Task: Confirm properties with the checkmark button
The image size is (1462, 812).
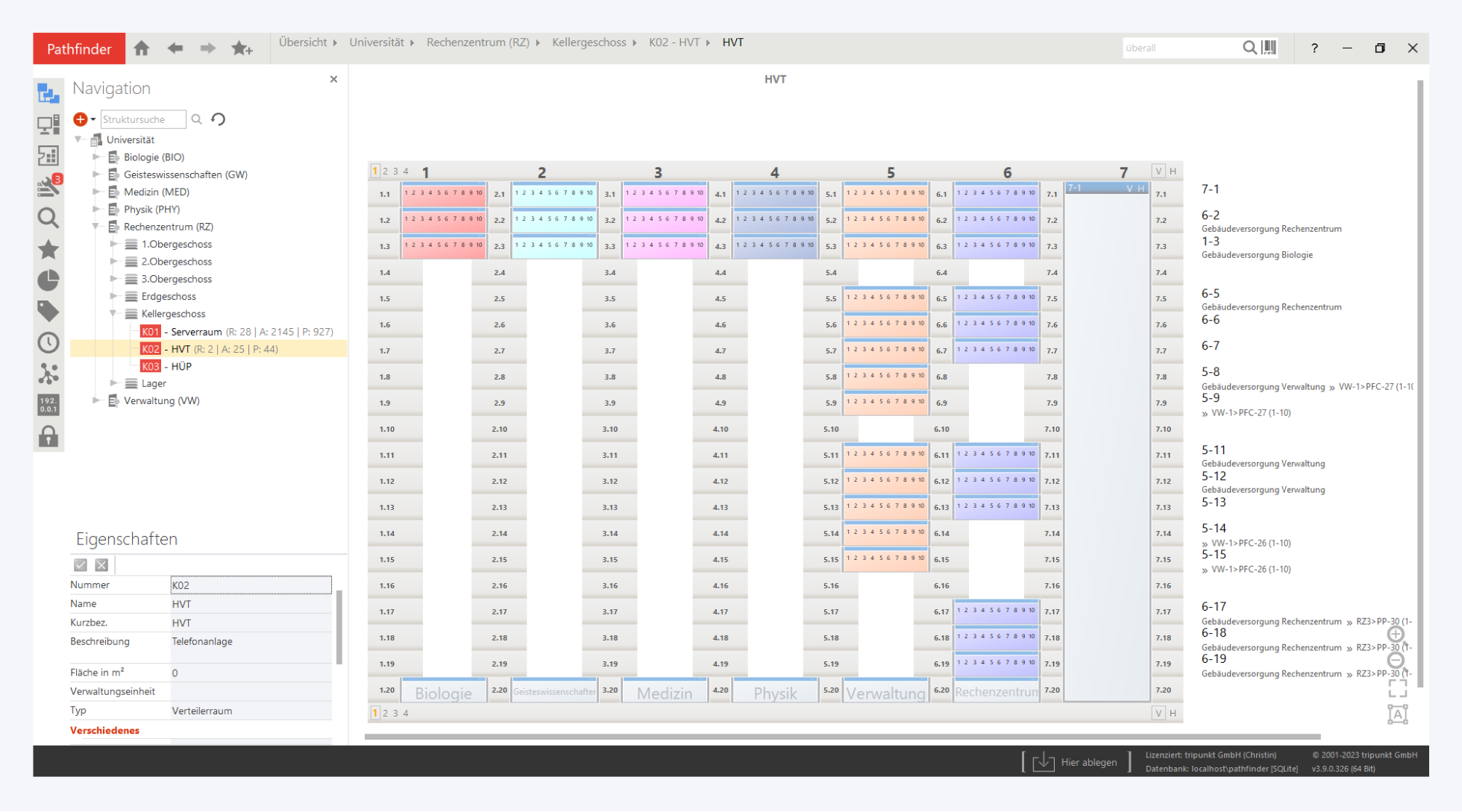Action: (x=81, y=565)
